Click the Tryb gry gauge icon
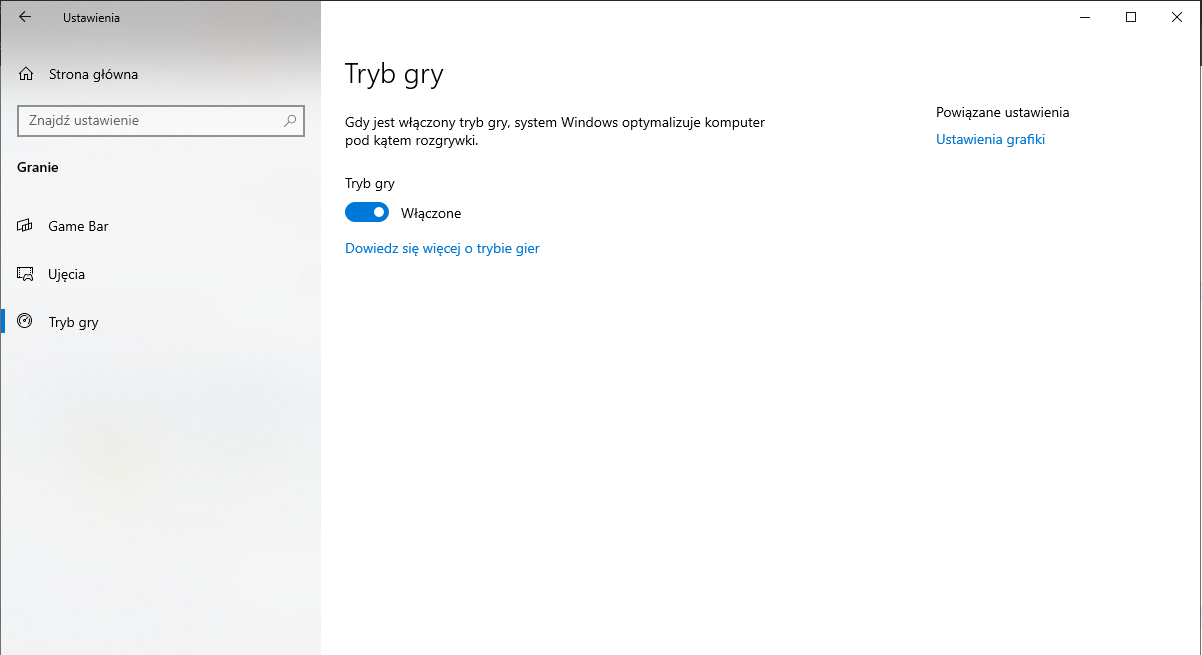The width and height of the screenshot is (1202, 655). pyautogui.click(x=26, y=322)
